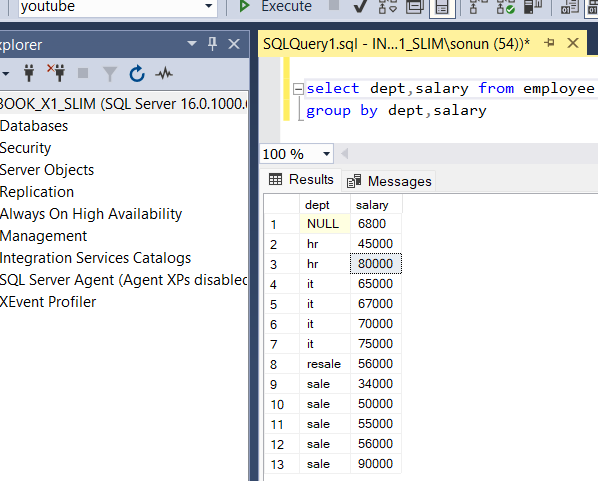598x481 pixels.
Task: Click the Filter funnel icon in Object Explorer
Action: 110,74
